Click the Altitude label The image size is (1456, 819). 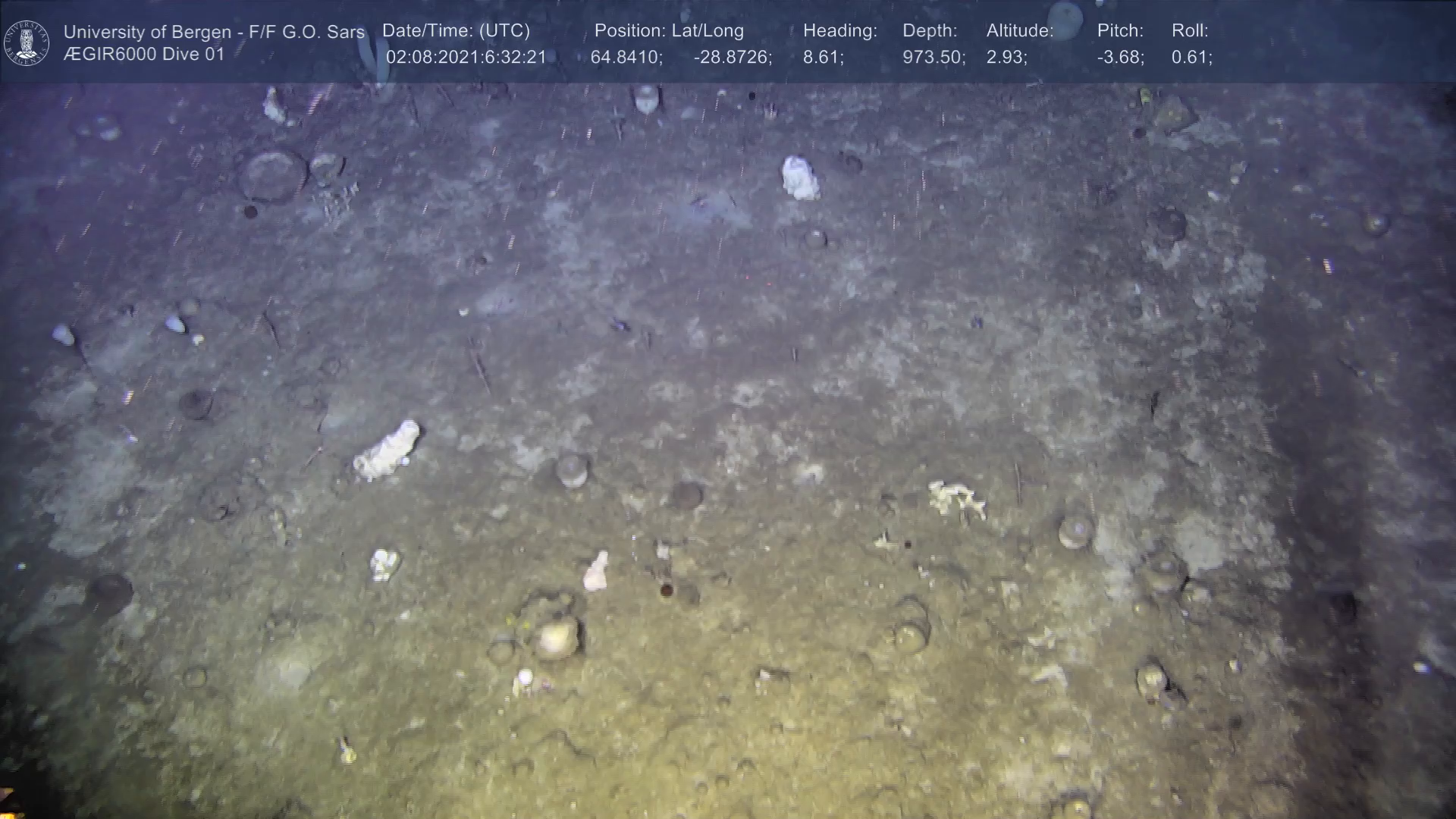[x=1020, y=31]
